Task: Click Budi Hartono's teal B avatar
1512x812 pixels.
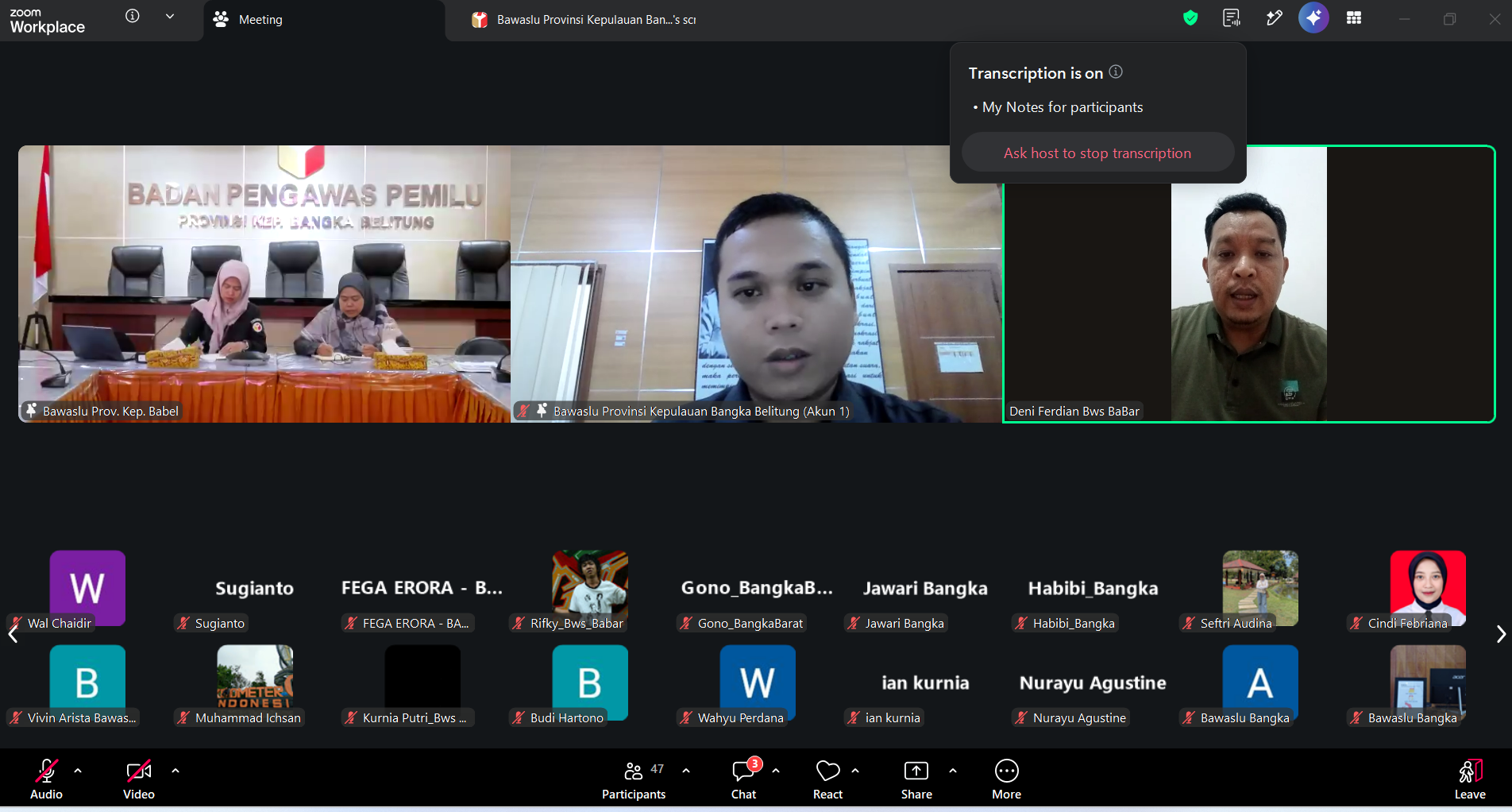Action: pos(590,682)
